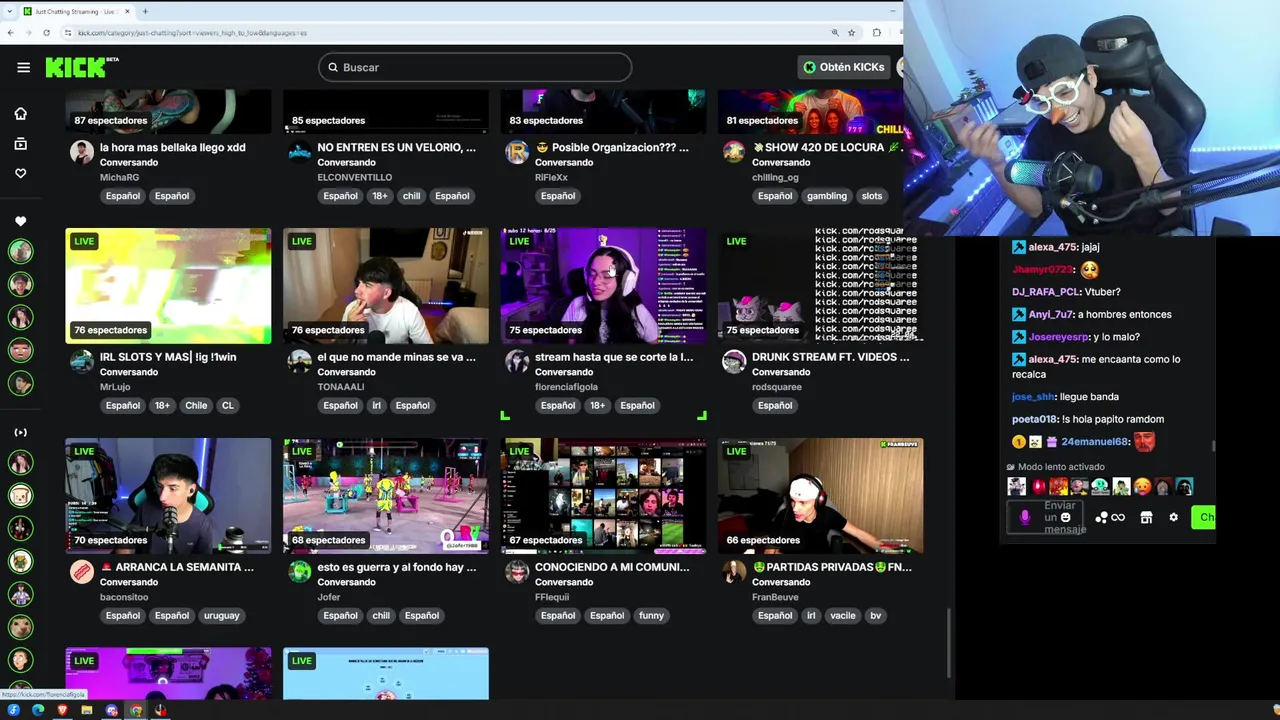Open the Following heart outline in the sidebar
The height and width of the screenshot is (720, 1280).
coord(20,173)
